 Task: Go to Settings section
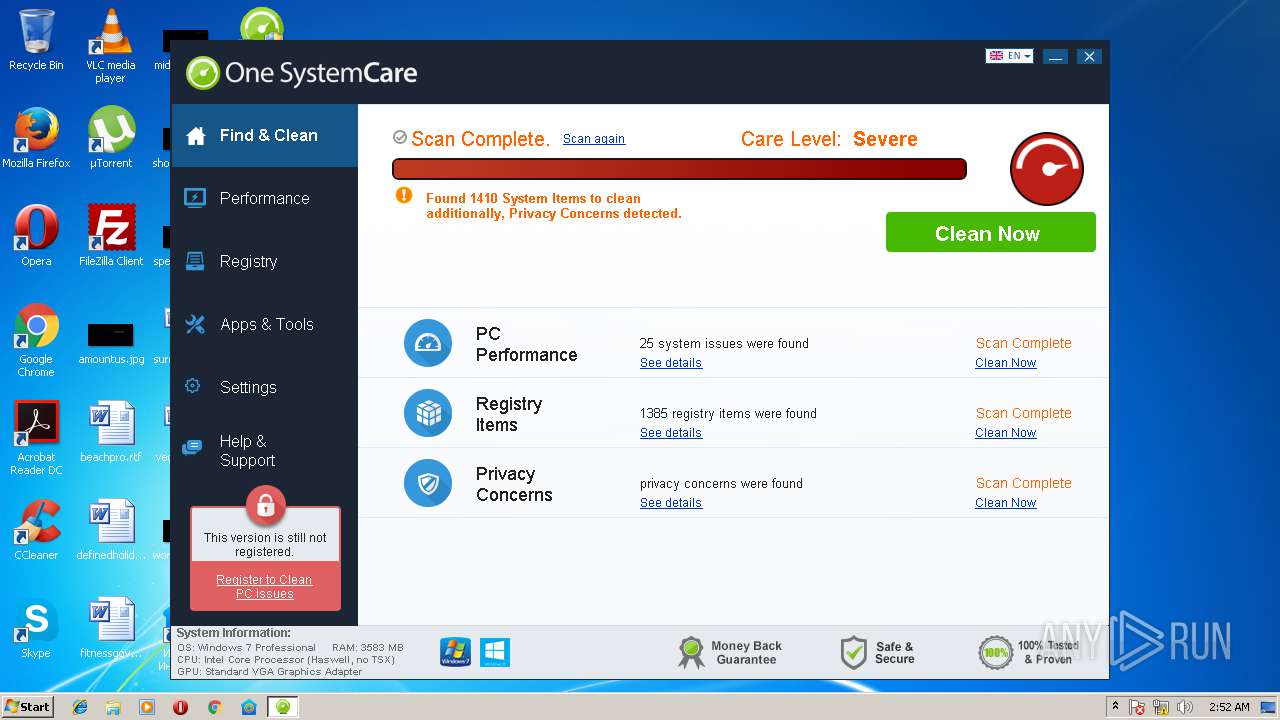pyautogui.click(x=264, y=387)
